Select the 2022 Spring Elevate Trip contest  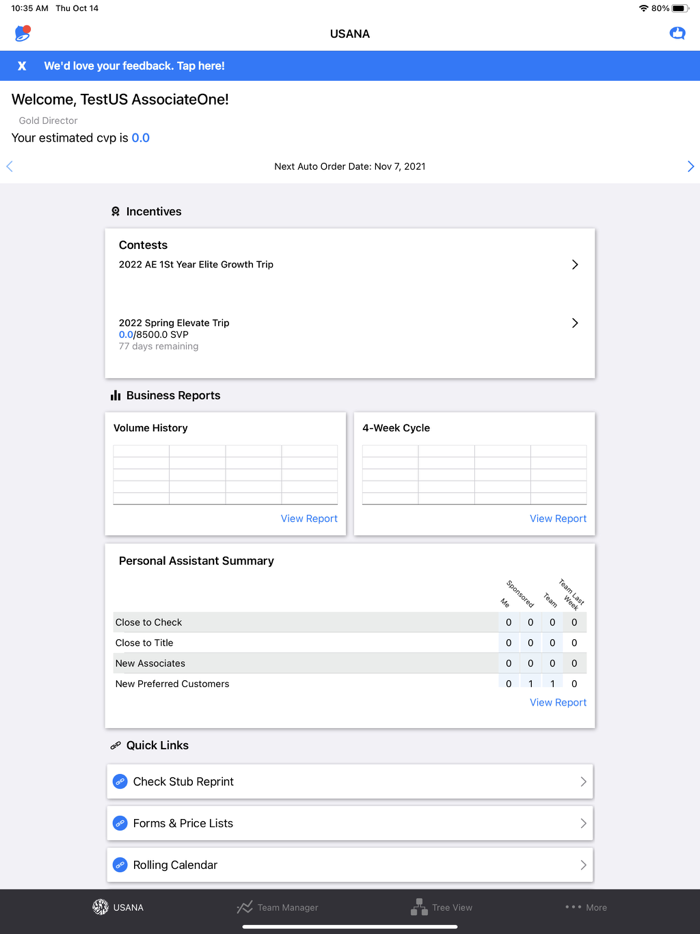pyautogui.click(x=350, y=334)
